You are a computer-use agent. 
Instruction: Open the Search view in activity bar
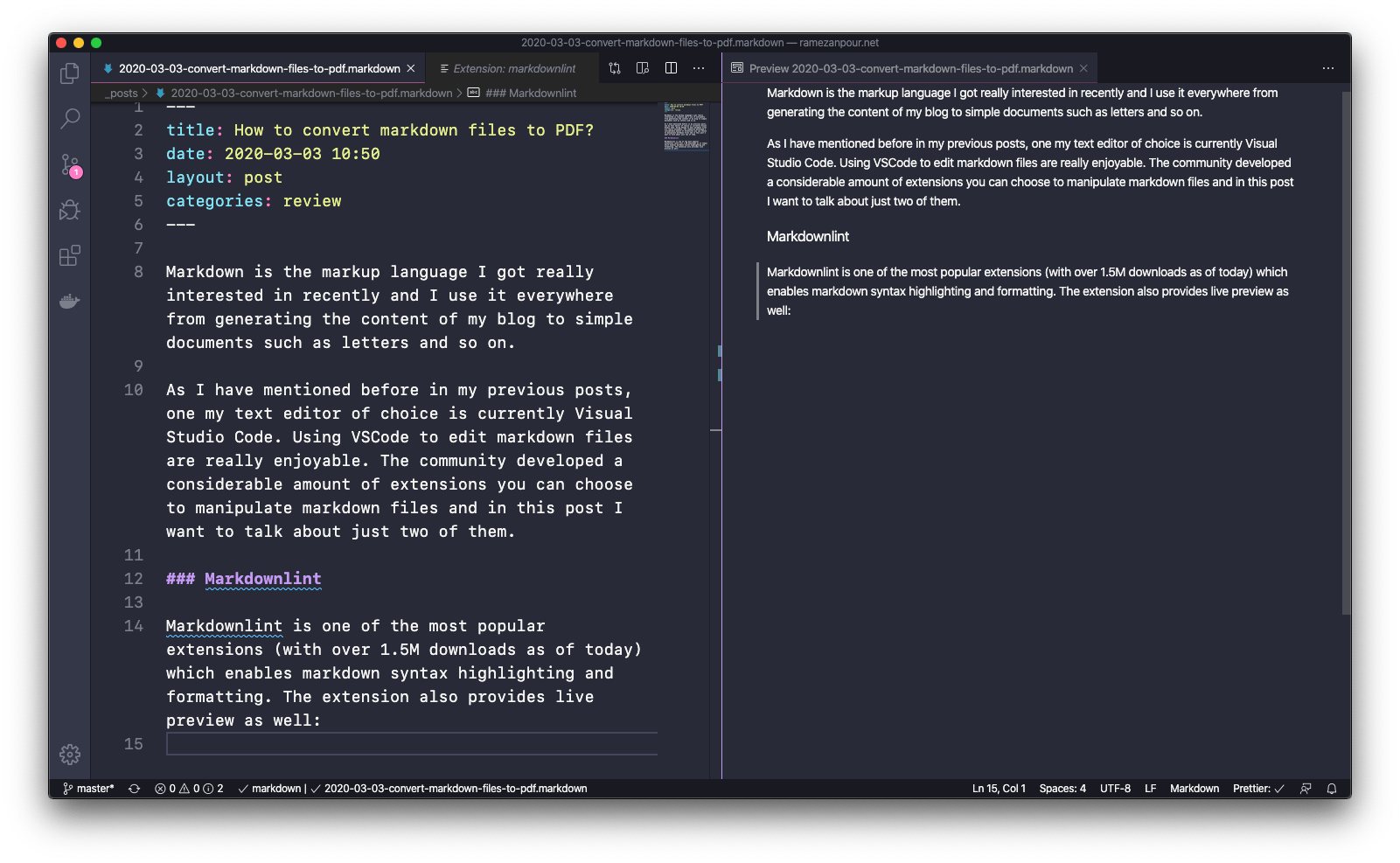[x=70, y=118]
